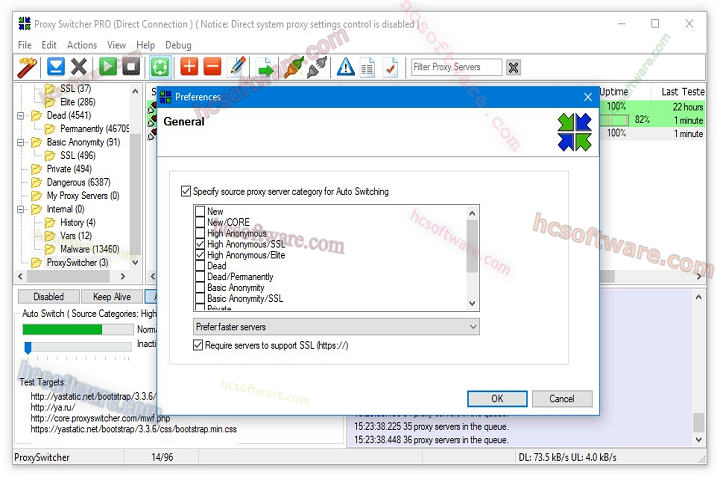Click the 82% uptime bar cell
The image size is (720, 480).
tap(625, 120)
